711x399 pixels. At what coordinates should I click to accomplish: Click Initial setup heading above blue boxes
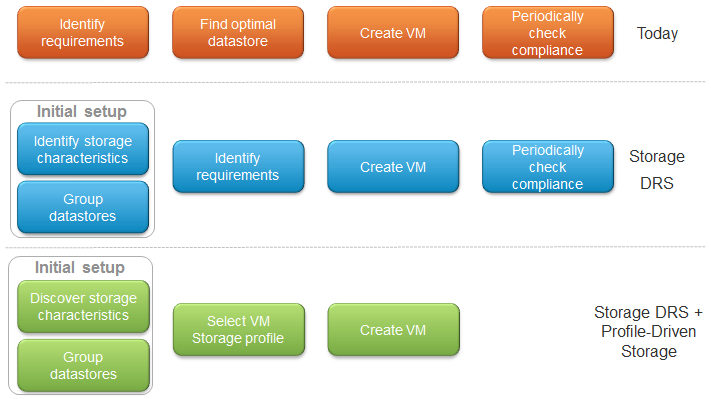point(82,111)
